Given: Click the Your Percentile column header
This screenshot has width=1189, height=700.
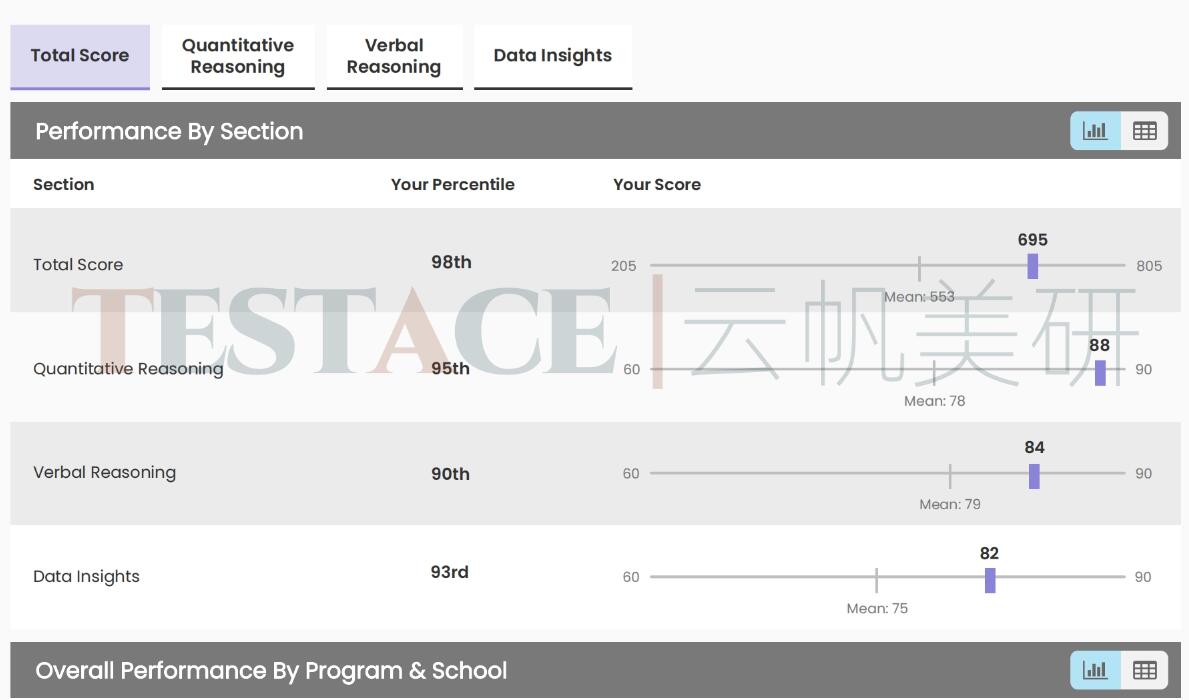Looking at the screenshot, I should (452, 185).
